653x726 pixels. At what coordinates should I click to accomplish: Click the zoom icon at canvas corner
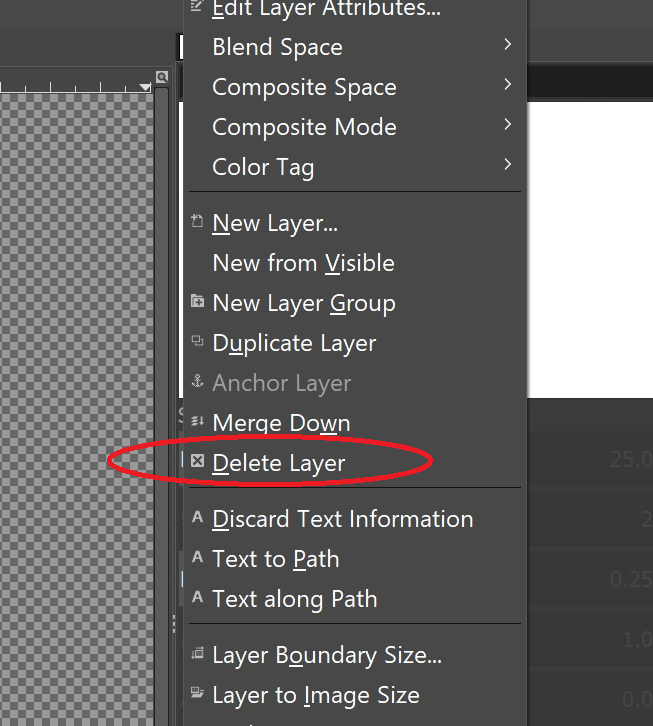[x=161, y=78]
